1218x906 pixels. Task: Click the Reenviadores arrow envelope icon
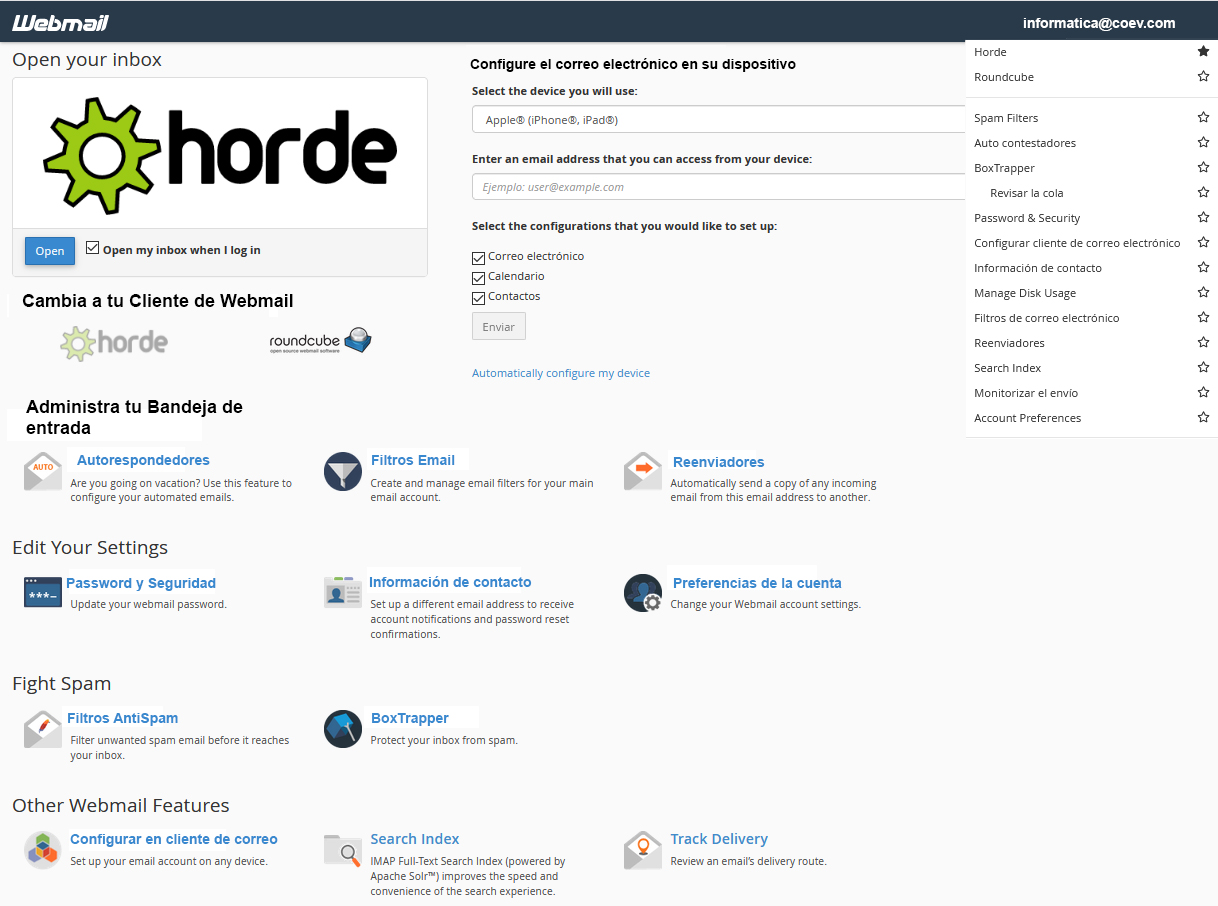coord(643,472)
